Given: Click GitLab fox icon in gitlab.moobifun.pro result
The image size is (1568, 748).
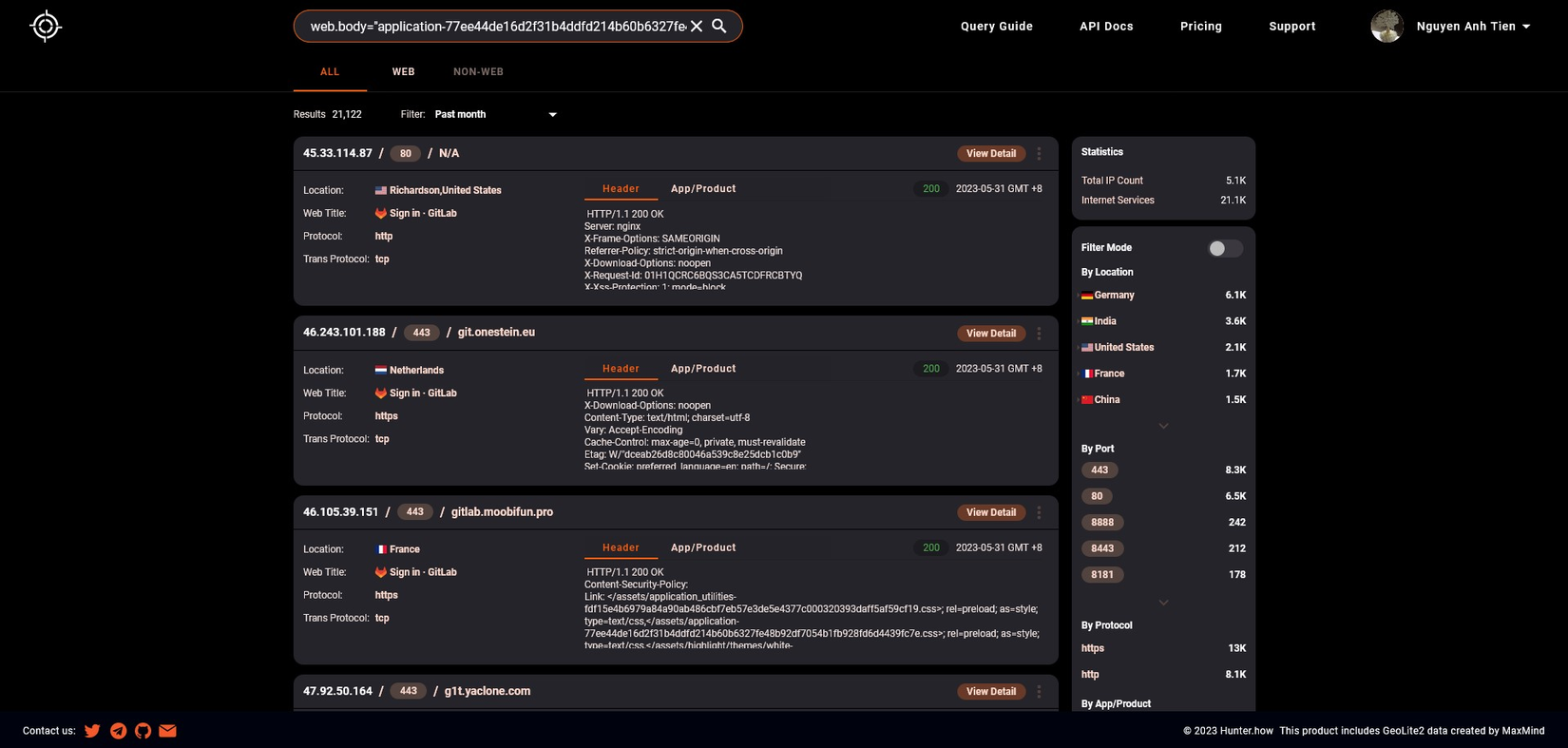Looking at the screenshot, I should click(x=380, y=572).
